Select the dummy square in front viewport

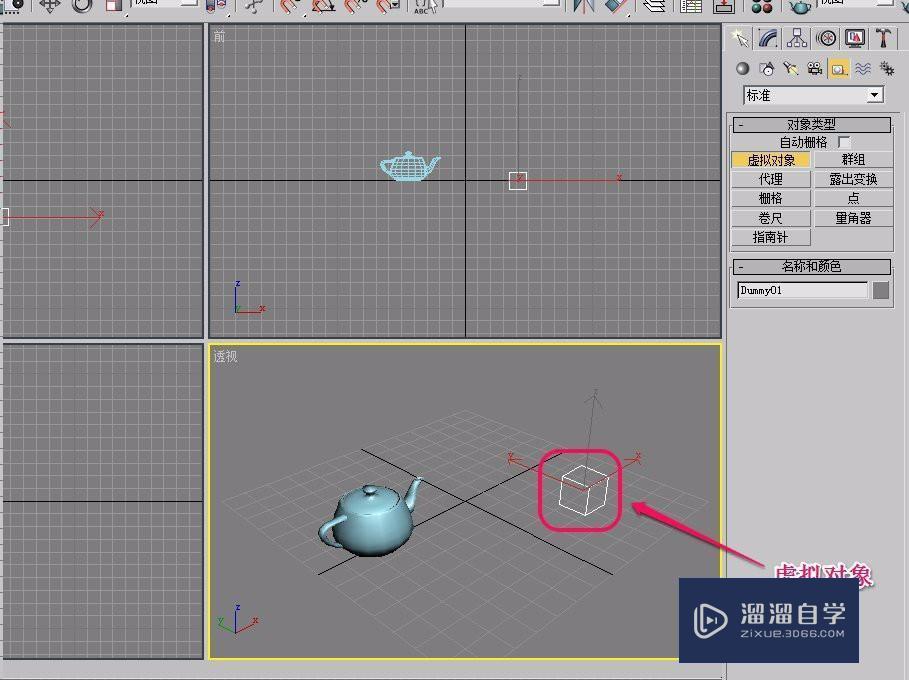pyautogui.click(x=518, y=181)
